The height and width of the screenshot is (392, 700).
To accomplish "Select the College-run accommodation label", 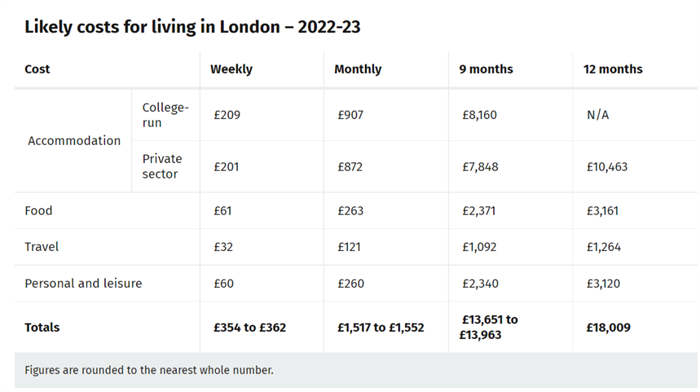I will tap(166, 115).
